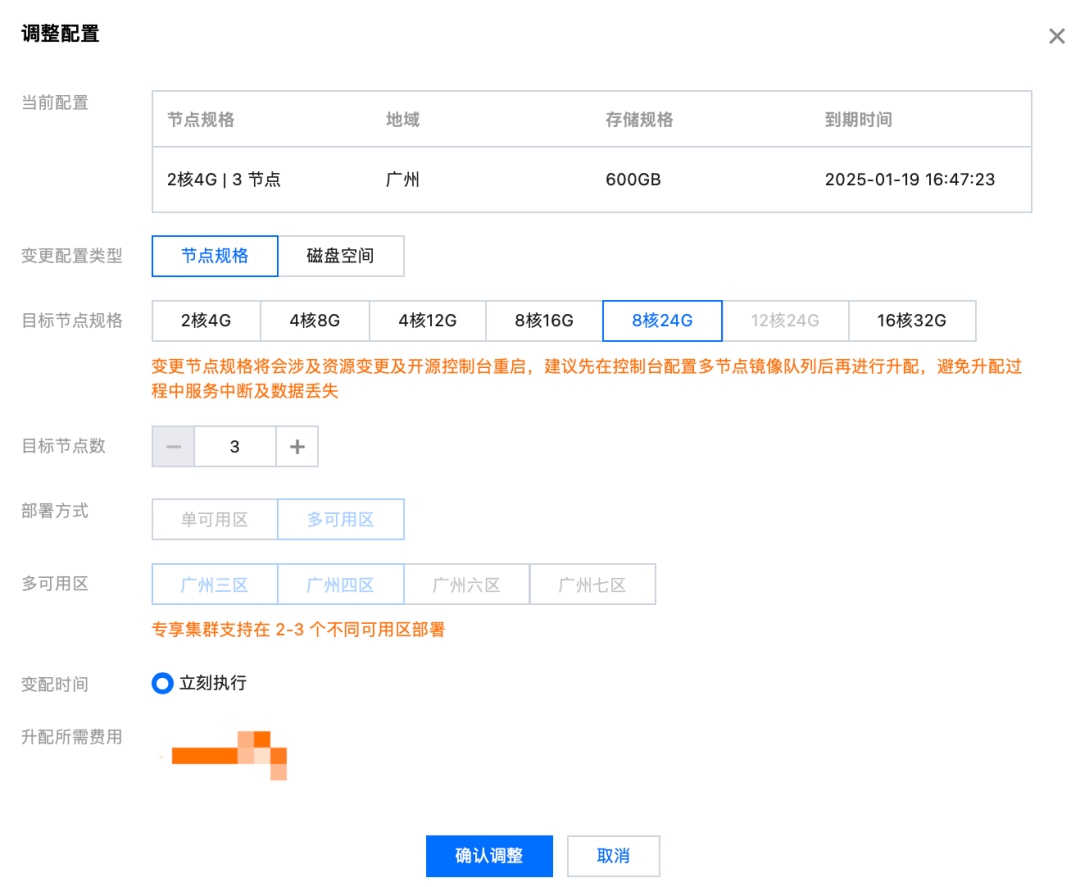Click the 广州 region cell
Viewport: 1080px width, 887px height.
(403, 180)
